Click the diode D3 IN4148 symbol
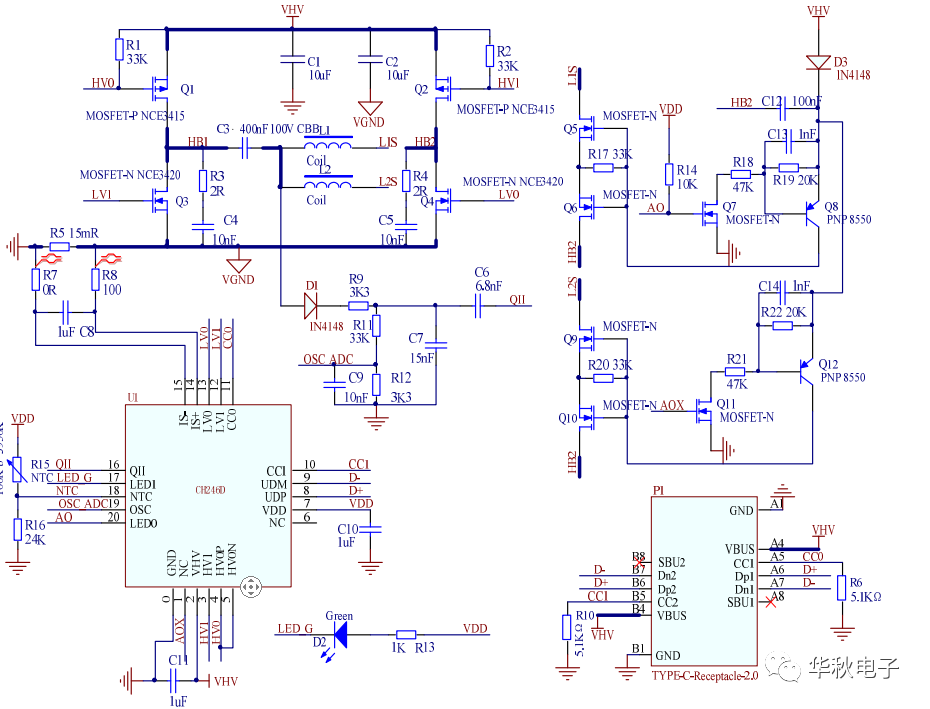Viewport: 930px width, 709px height. coord(817,62)
